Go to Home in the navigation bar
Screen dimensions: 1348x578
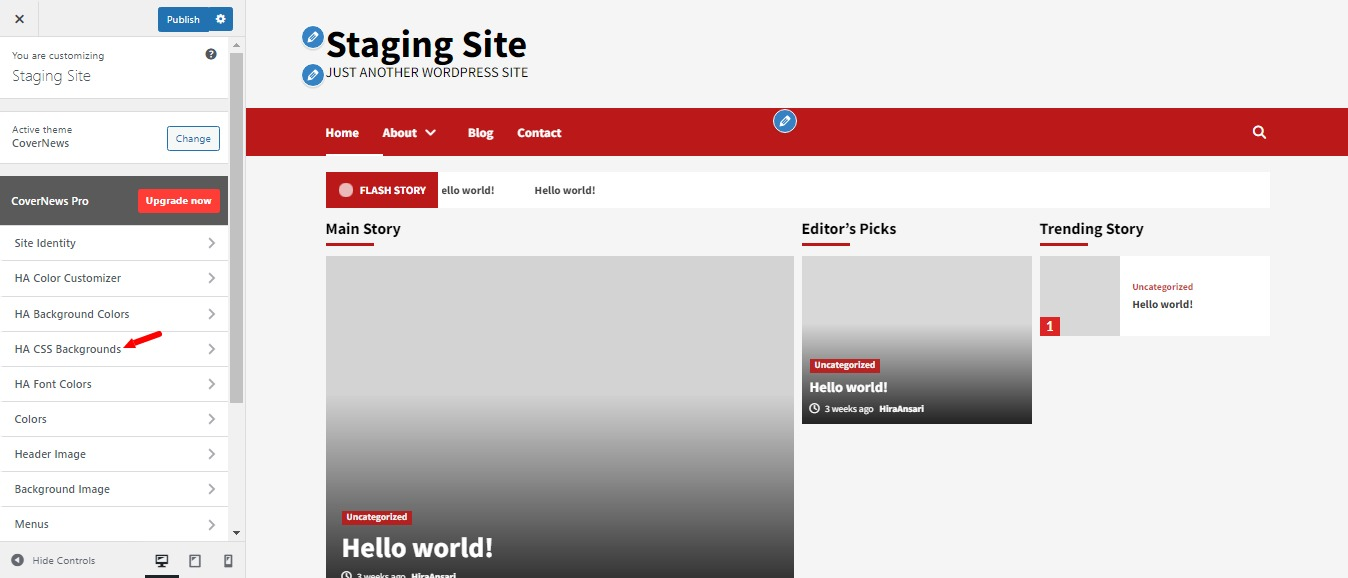(x=342, y=133)
